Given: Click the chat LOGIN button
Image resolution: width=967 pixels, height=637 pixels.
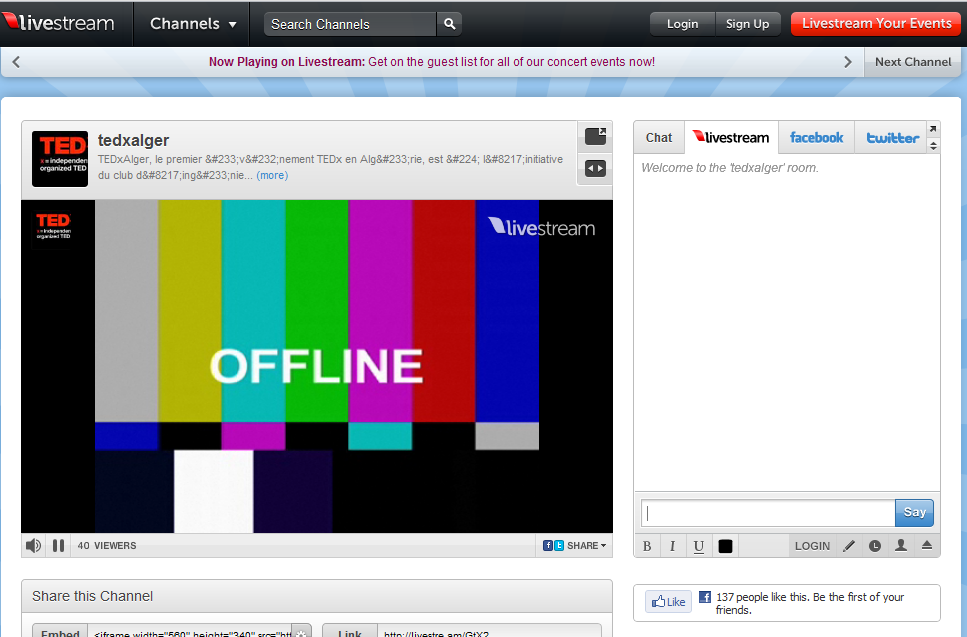Looking at the screenshot, I should pyautogui.click(x=812, y=546).
